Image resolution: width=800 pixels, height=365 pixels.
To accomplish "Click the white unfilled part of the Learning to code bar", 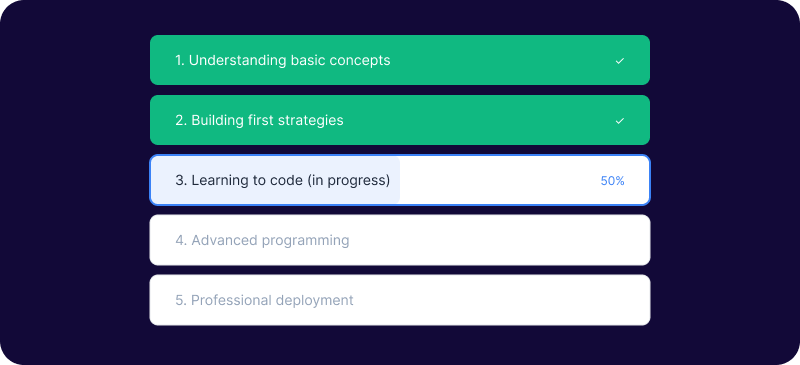I will coord(524,180).
